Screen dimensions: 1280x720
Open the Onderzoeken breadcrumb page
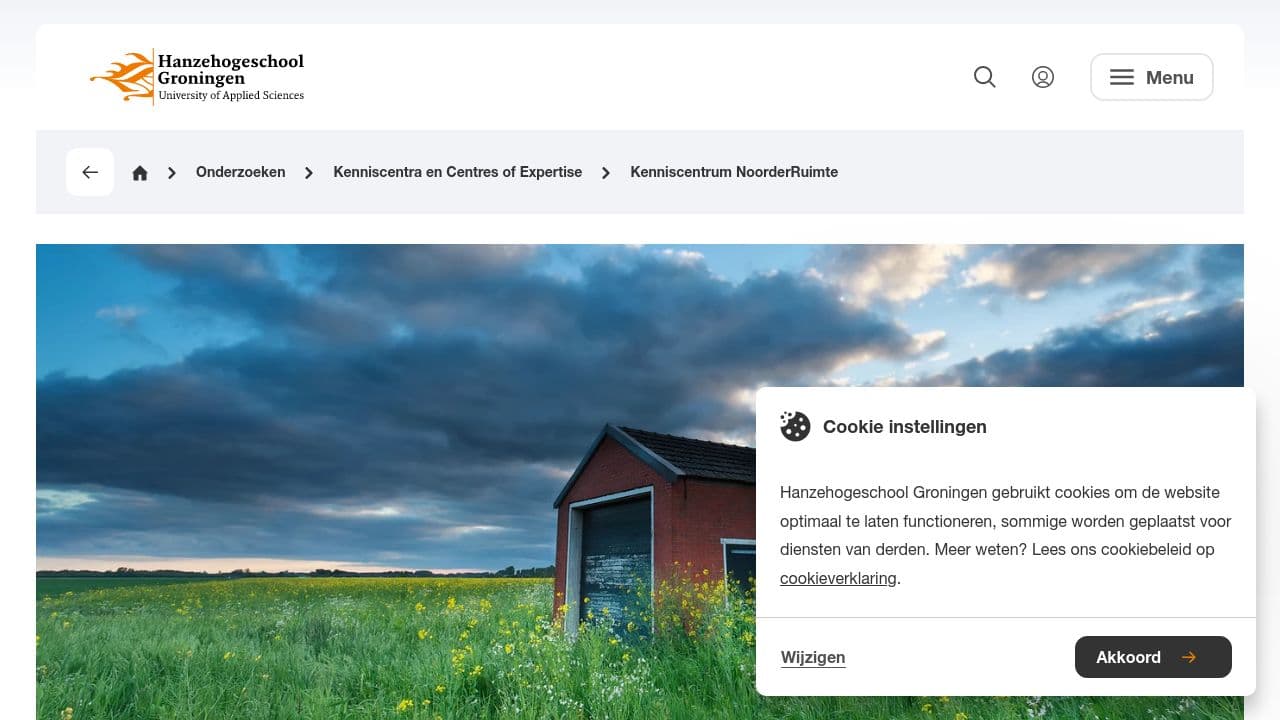tap(240, 172)
